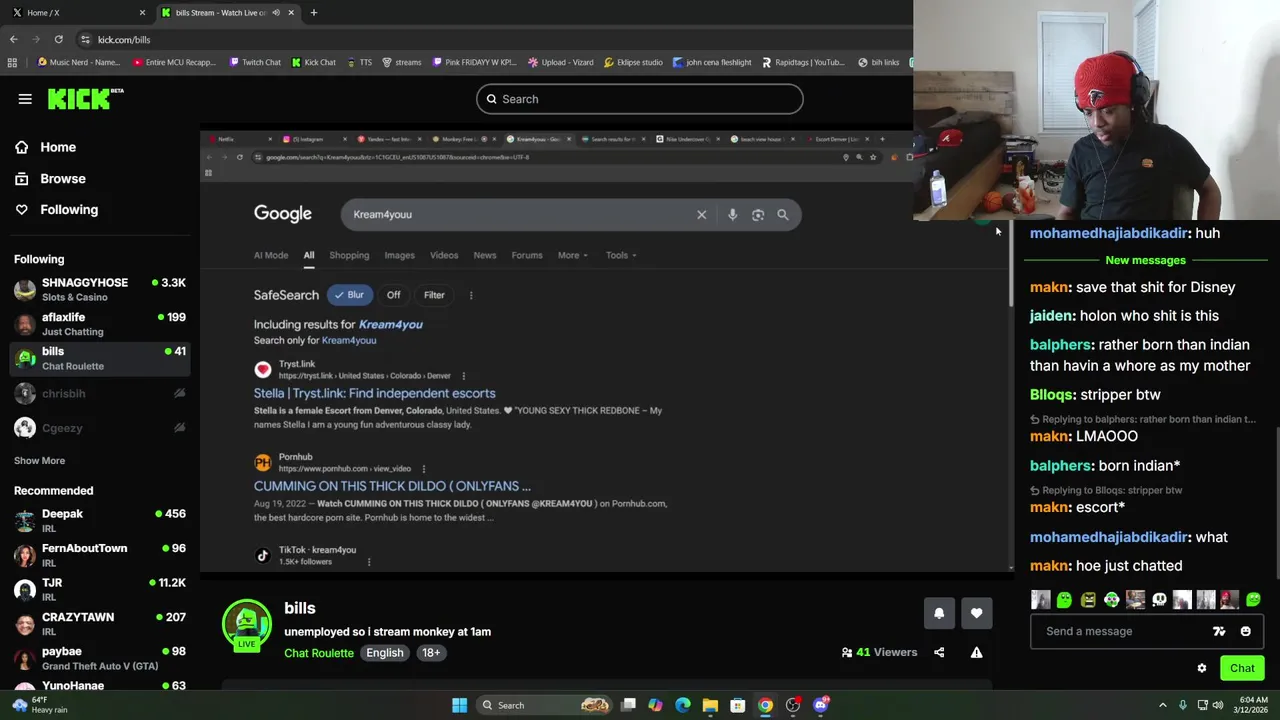Open the Upload - Vizard bookmark
1280x720 pixels.
[561, 62]
